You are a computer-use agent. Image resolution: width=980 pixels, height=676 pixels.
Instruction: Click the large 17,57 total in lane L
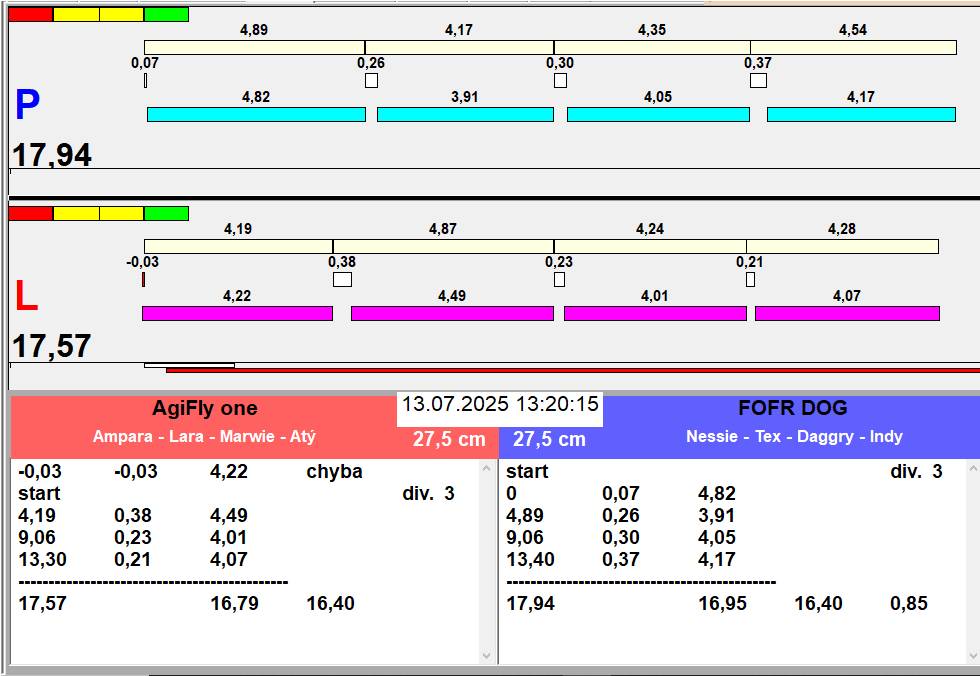(x=52, y=346)
